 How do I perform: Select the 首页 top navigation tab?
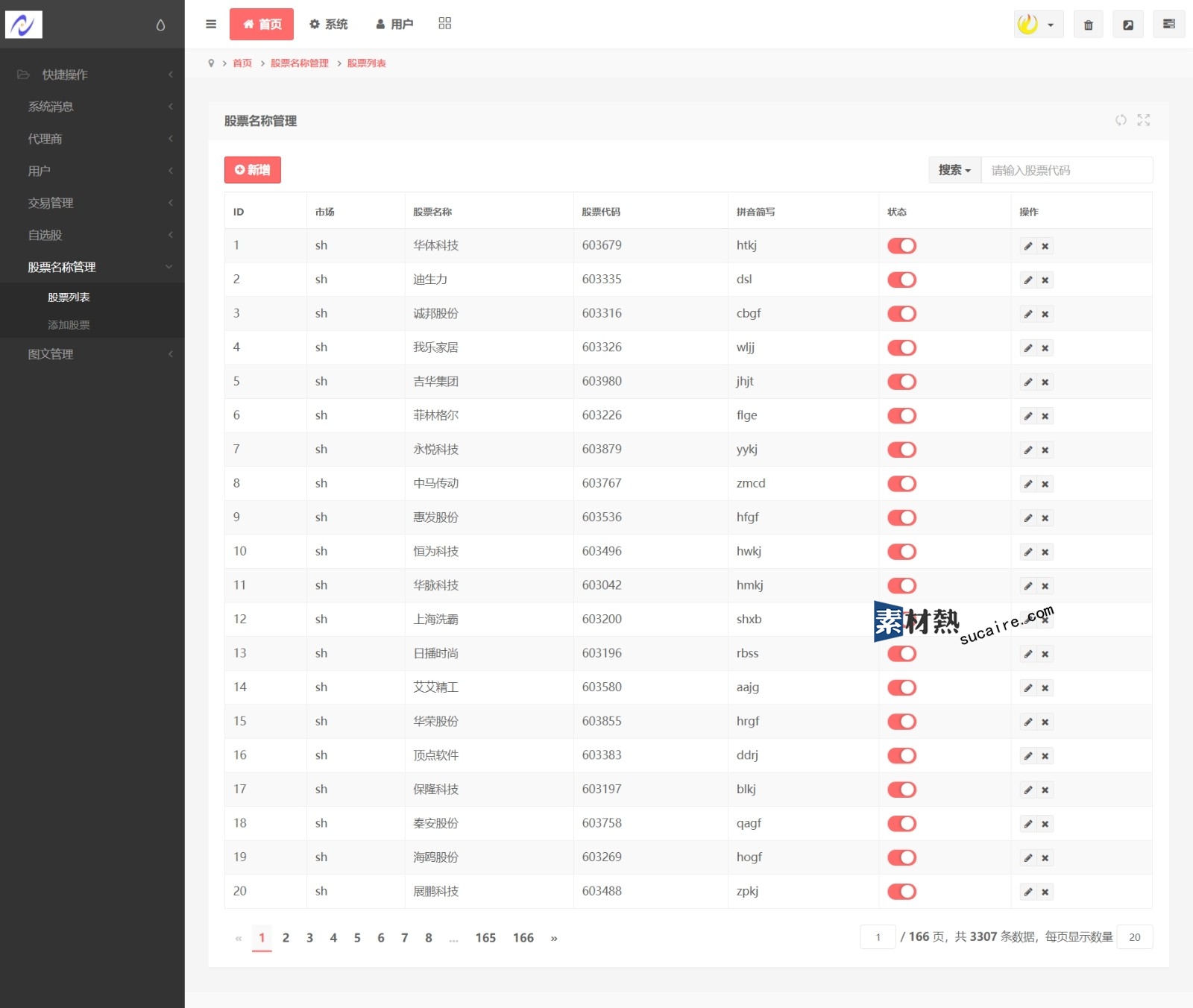[x=262, y=24]
